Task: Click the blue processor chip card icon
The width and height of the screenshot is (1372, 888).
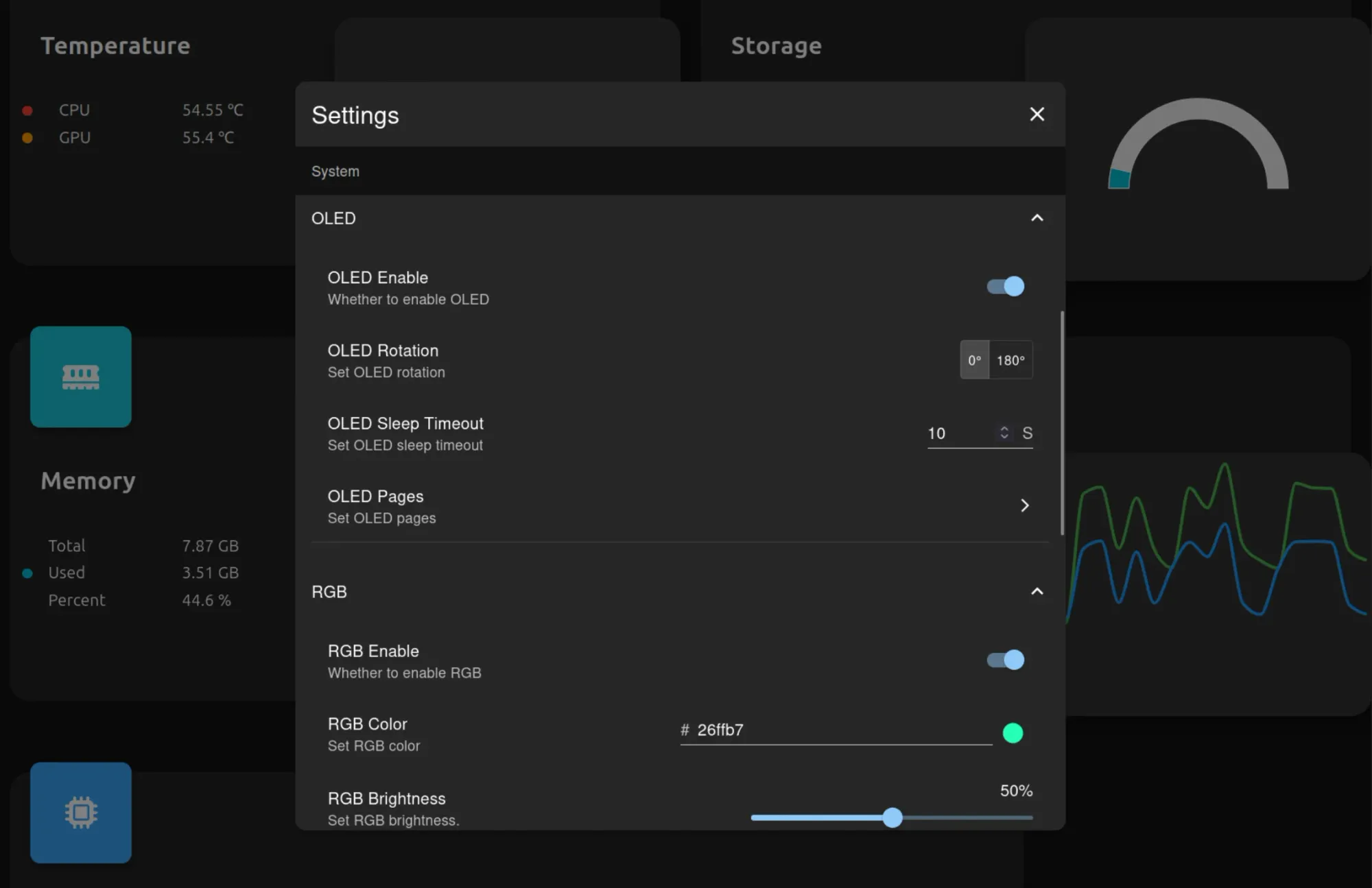Action: 81,813
